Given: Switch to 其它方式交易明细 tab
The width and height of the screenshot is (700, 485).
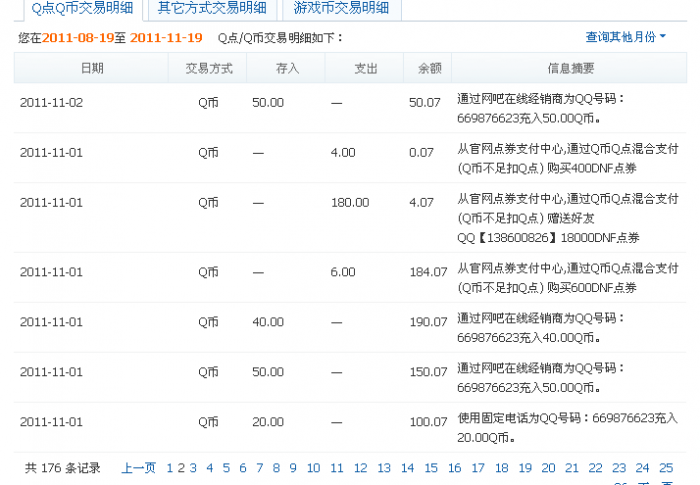Looking at the screenshot, I should coord(212,8).
